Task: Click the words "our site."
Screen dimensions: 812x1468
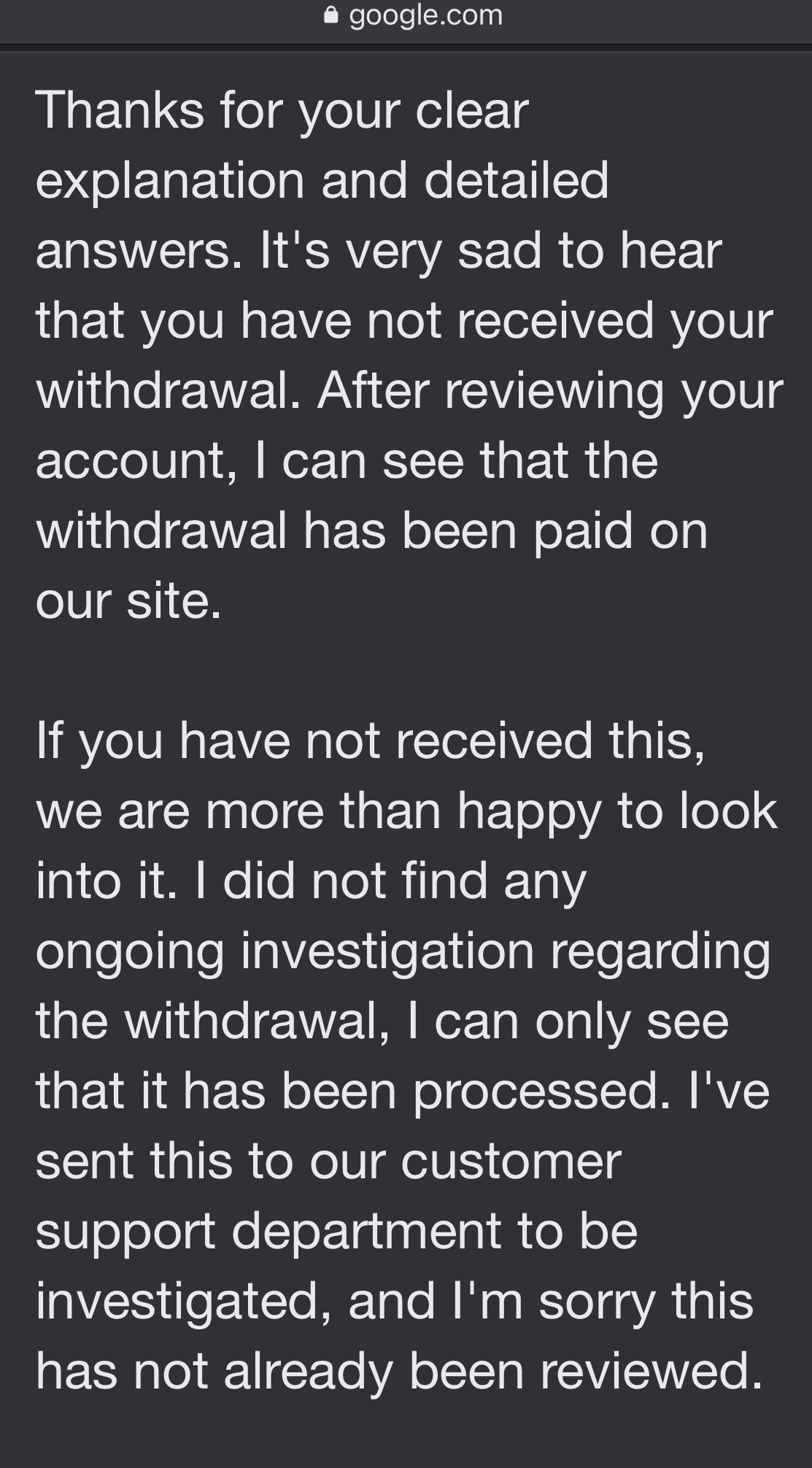Action: (128, 601)
